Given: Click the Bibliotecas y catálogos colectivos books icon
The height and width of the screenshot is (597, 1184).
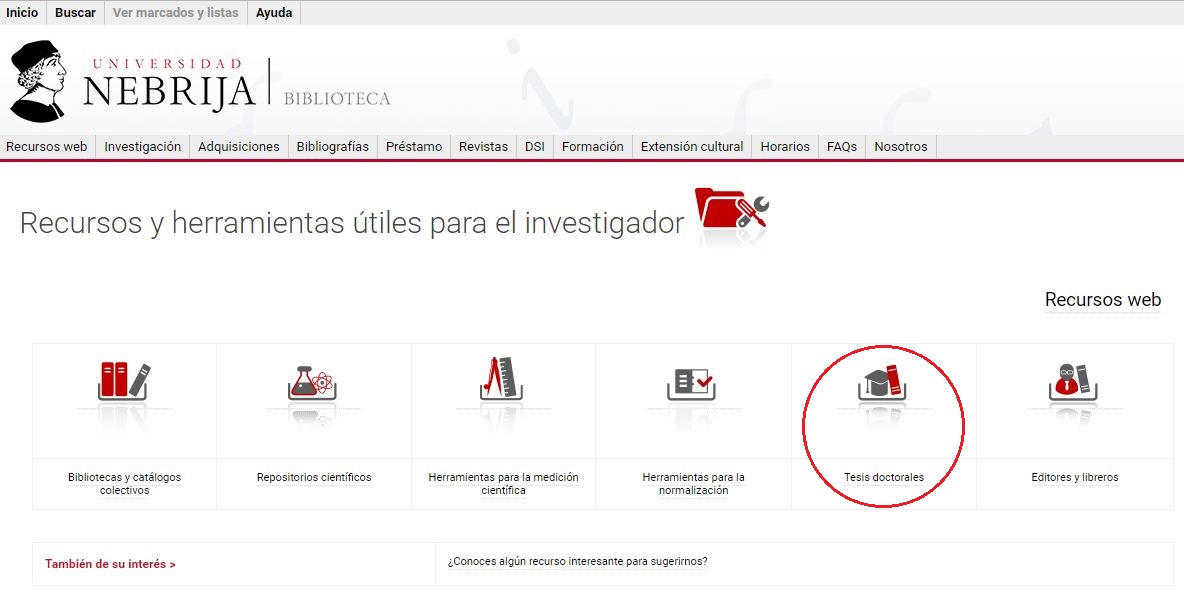Looking at the screenshot, I should 124,381.
